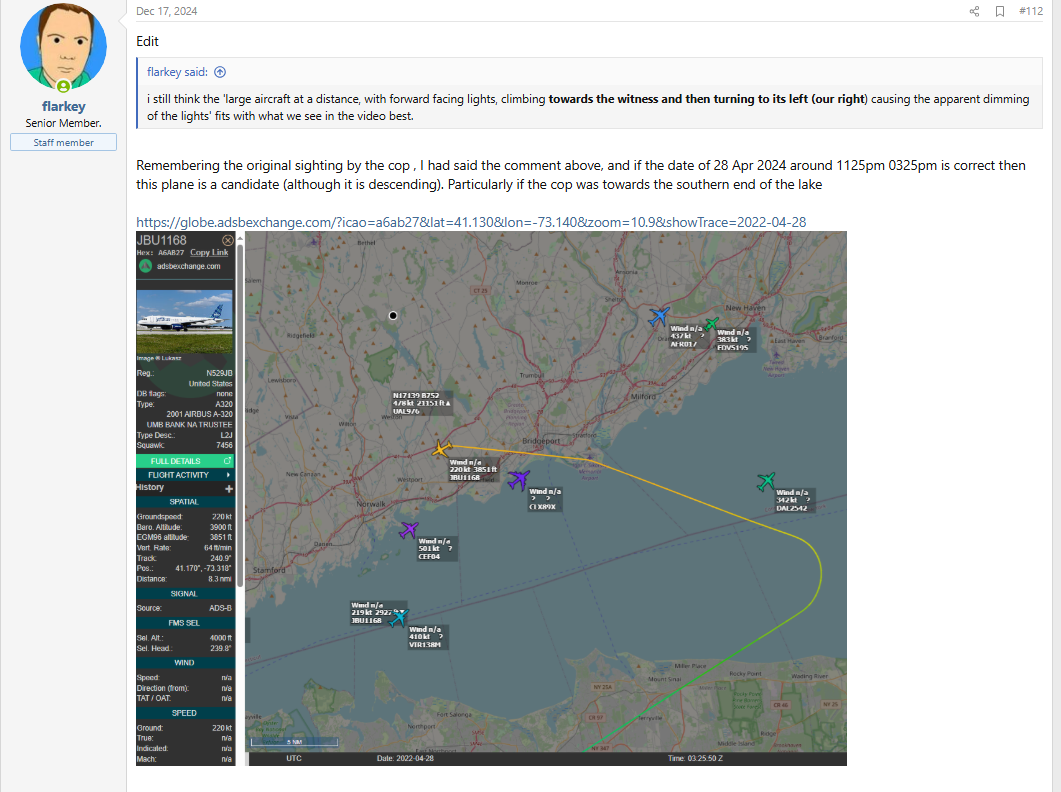Open the globe.adsbexchange.com link

pyautogui.click(x=471, y=222)
